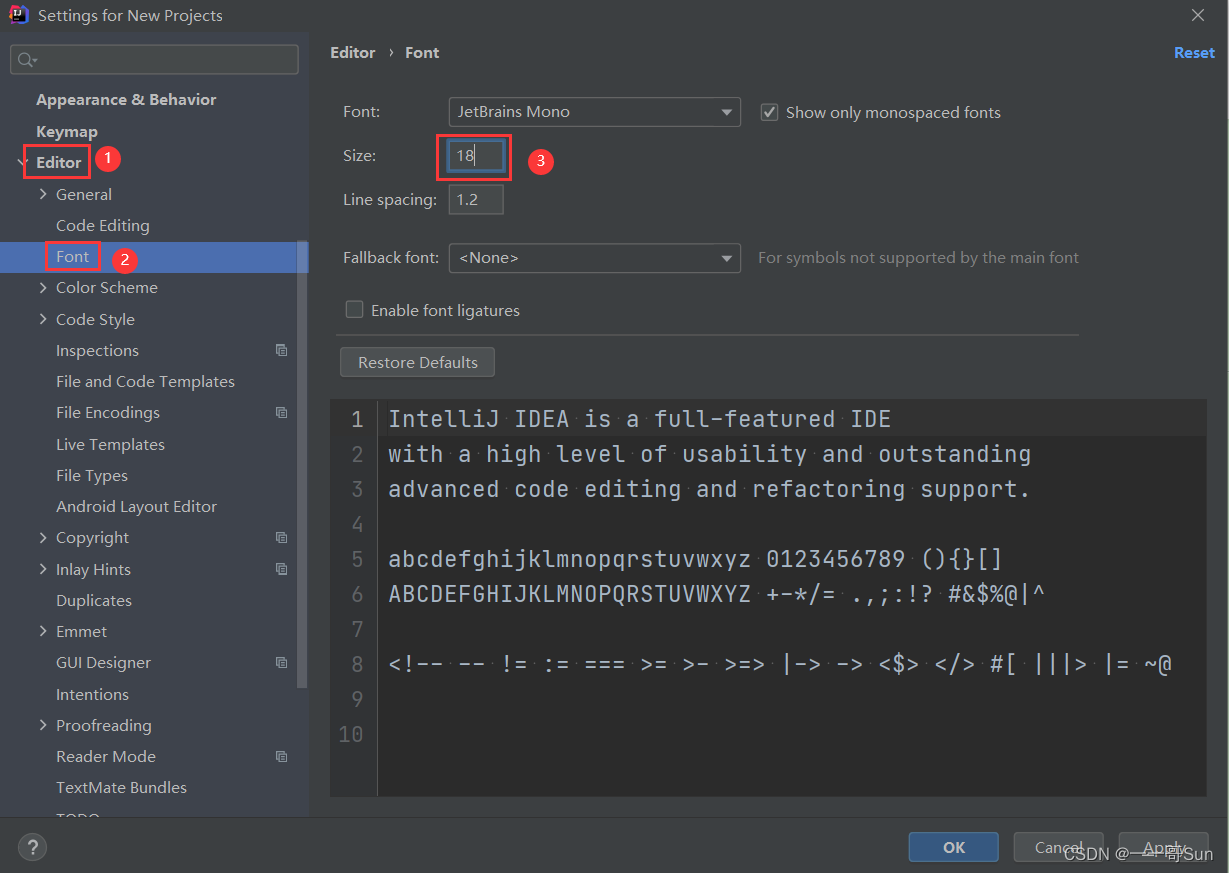Collapse the Editor tree node

pyautogui.click(x=22, y=162)
